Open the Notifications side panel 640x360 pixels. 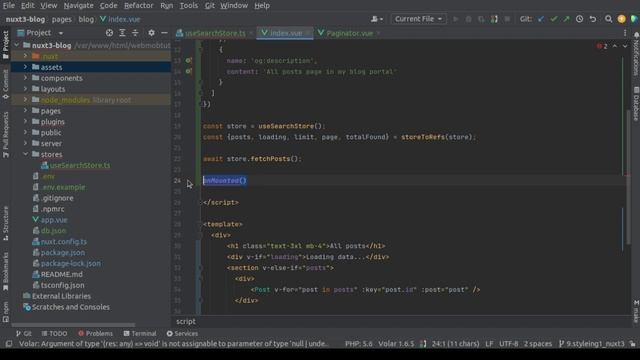point(636,54)
